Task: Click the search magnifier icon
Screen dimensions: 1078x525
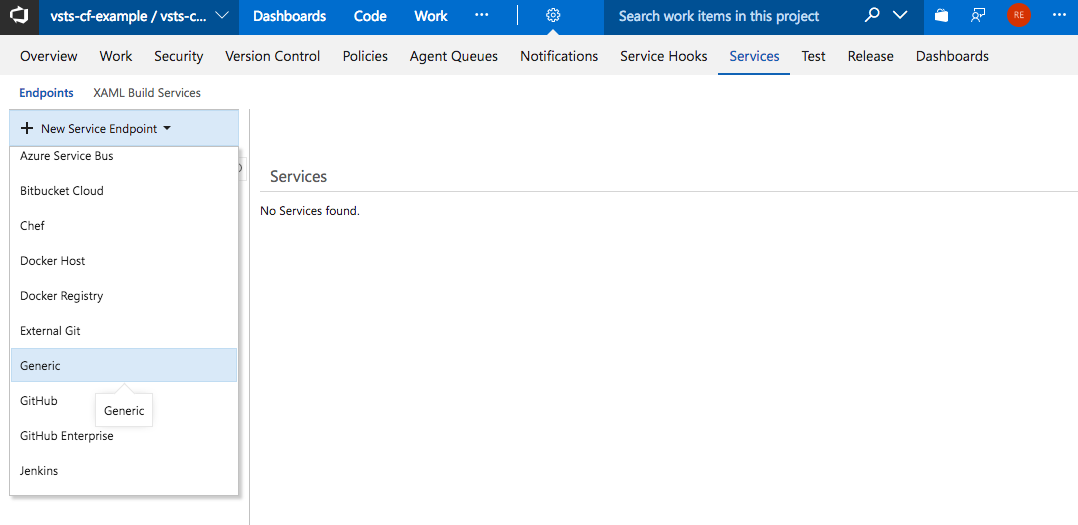Action: click(872, 16)
